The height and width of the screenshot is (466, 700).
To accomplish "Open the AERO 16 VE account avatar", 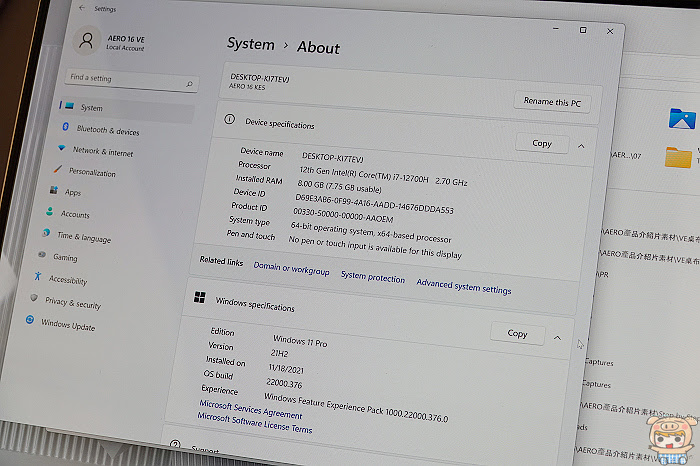I will click(86, 40).
